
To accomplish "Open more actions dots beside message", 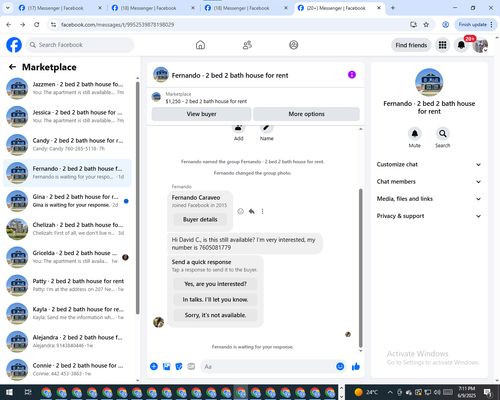I will (262, 211).
